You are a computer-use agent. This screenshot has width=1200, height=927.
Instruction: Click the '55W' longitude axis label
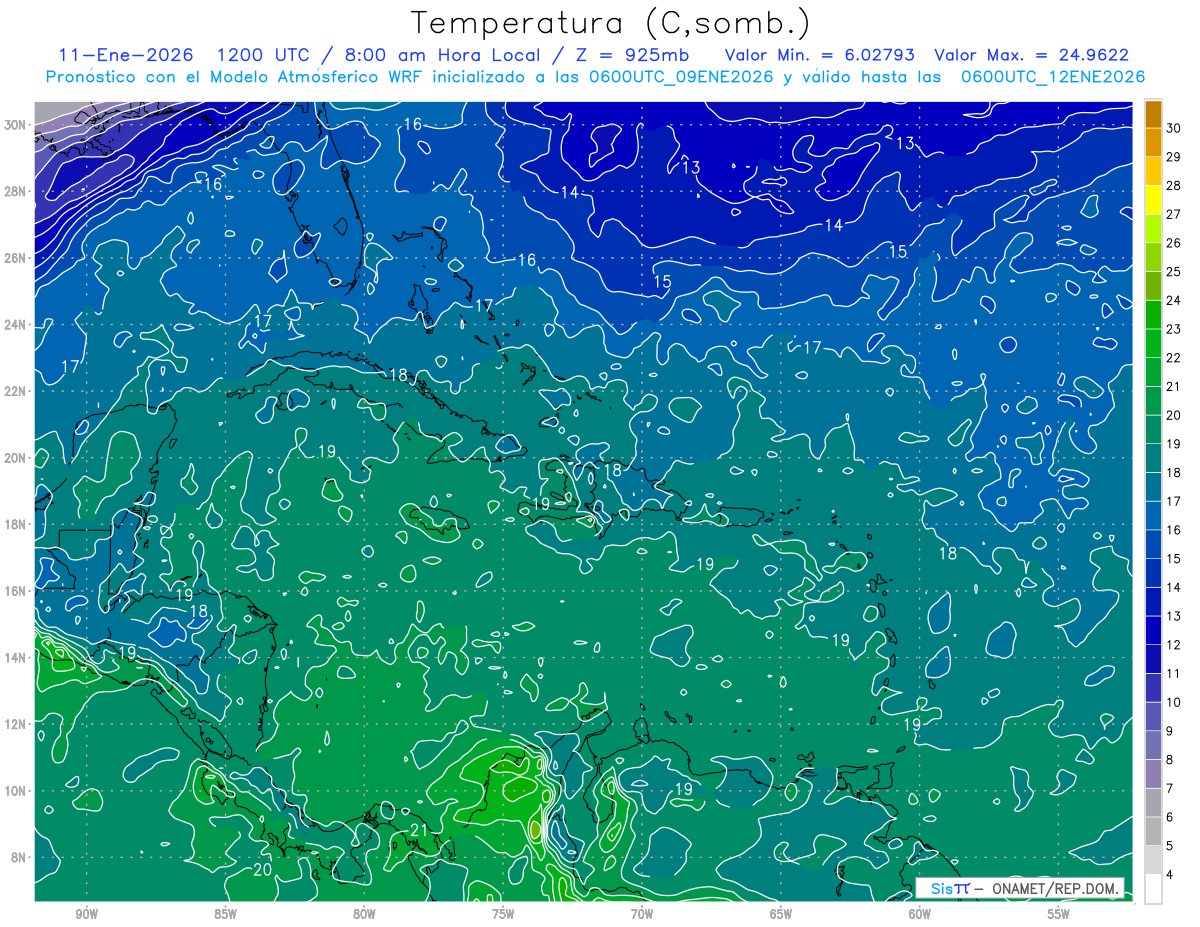pyautogui.click(x=1059, y=914)
